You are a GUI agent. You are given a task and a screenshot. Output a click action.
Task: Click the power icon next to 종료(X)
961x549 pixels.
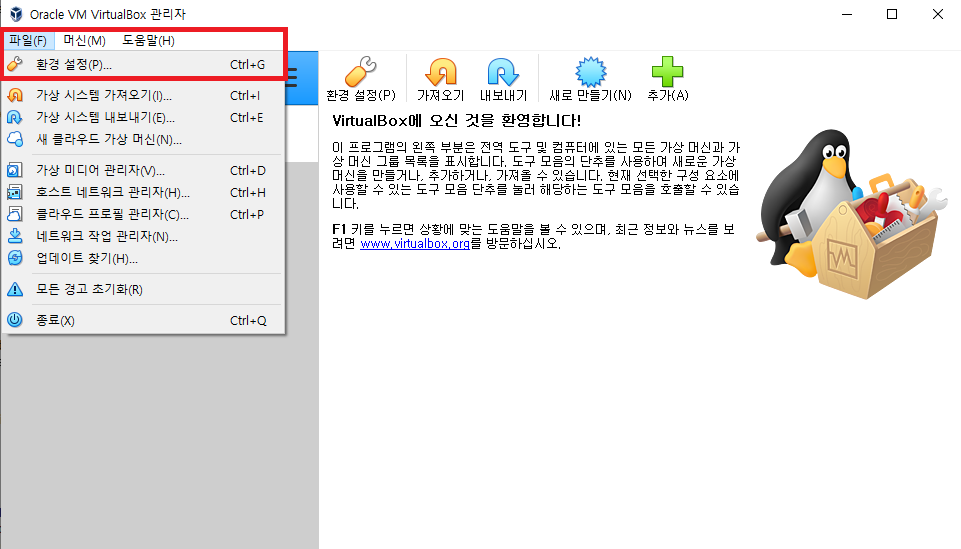[x=15, y=320]
